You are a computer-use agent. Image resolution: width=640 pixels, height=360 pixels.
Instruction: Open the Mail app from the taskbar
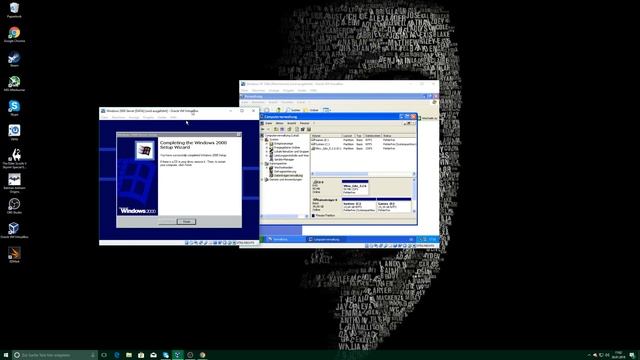pos(153,355)
